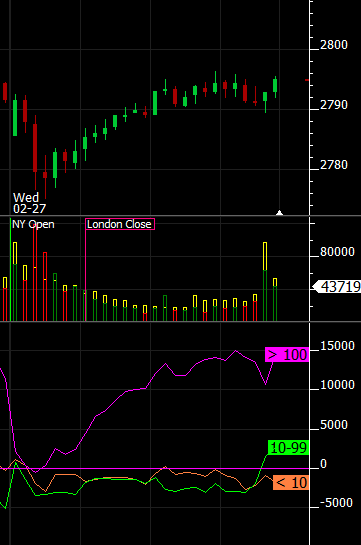Click the 43719 volume value tag

(338, 287)
